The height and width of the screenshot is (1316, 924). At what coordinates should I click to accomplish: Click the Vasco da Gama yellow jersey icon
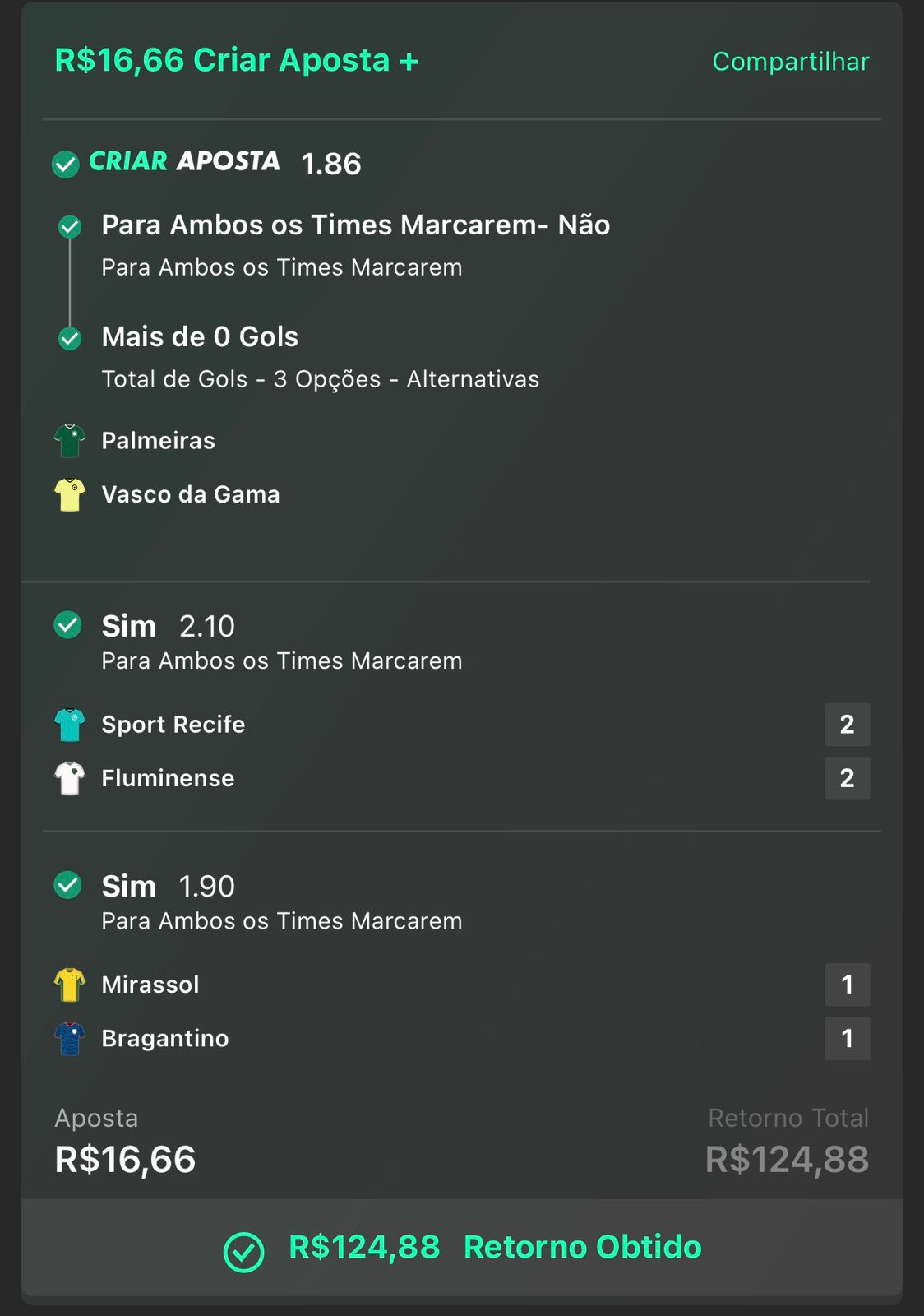coord(70,495)
